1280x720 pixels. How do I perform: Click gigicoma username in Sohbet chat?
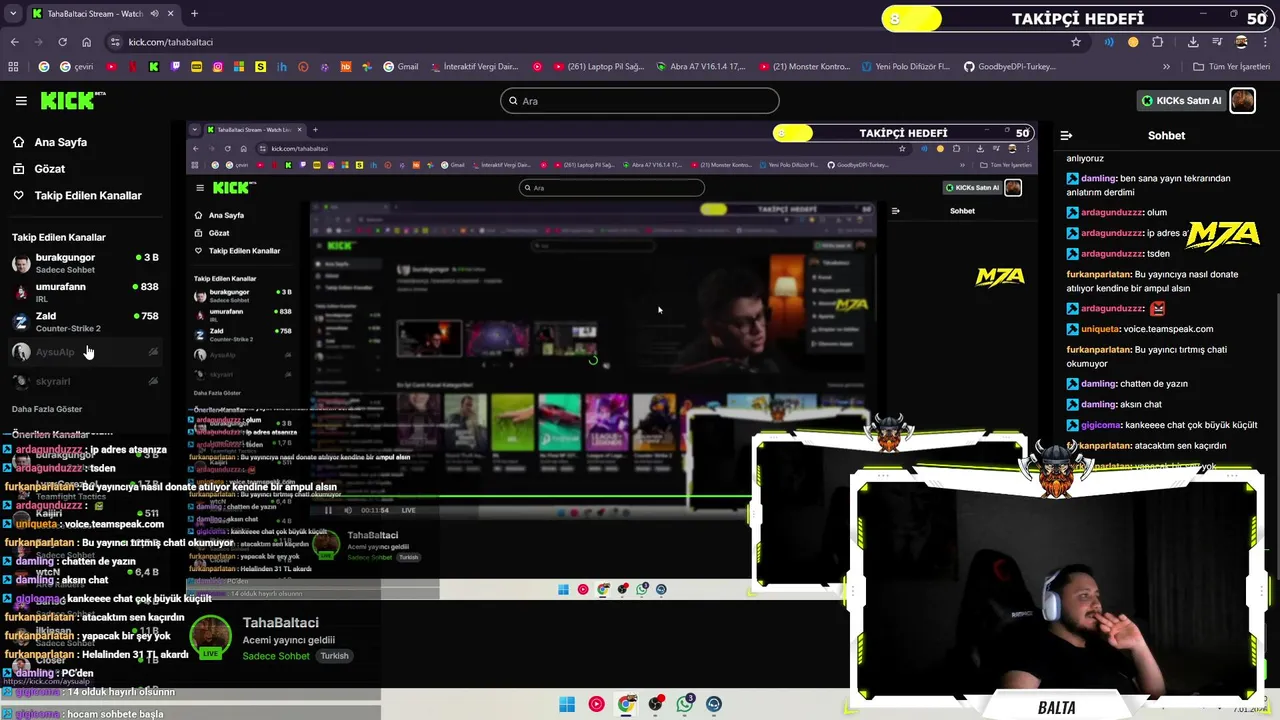coord(1100,425)
